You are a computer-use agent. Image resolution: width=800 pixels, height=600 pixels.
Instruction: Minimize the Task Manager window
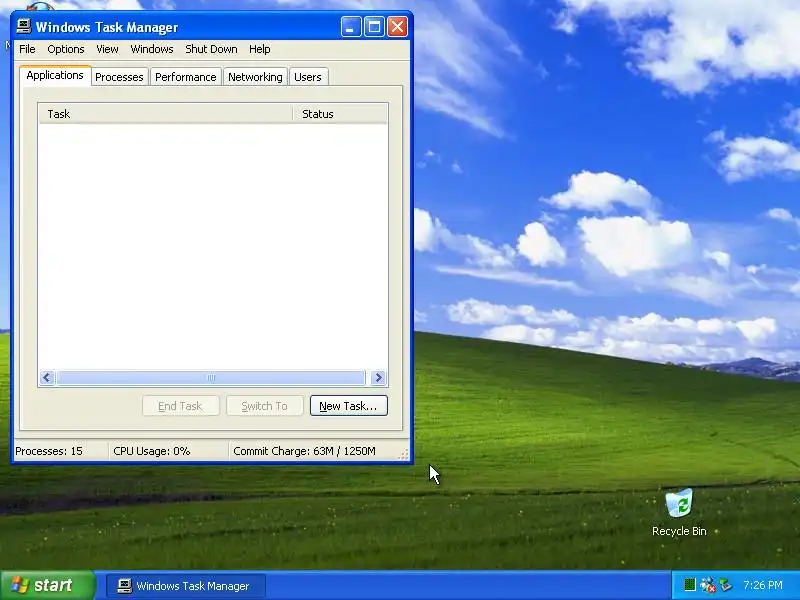351,27
